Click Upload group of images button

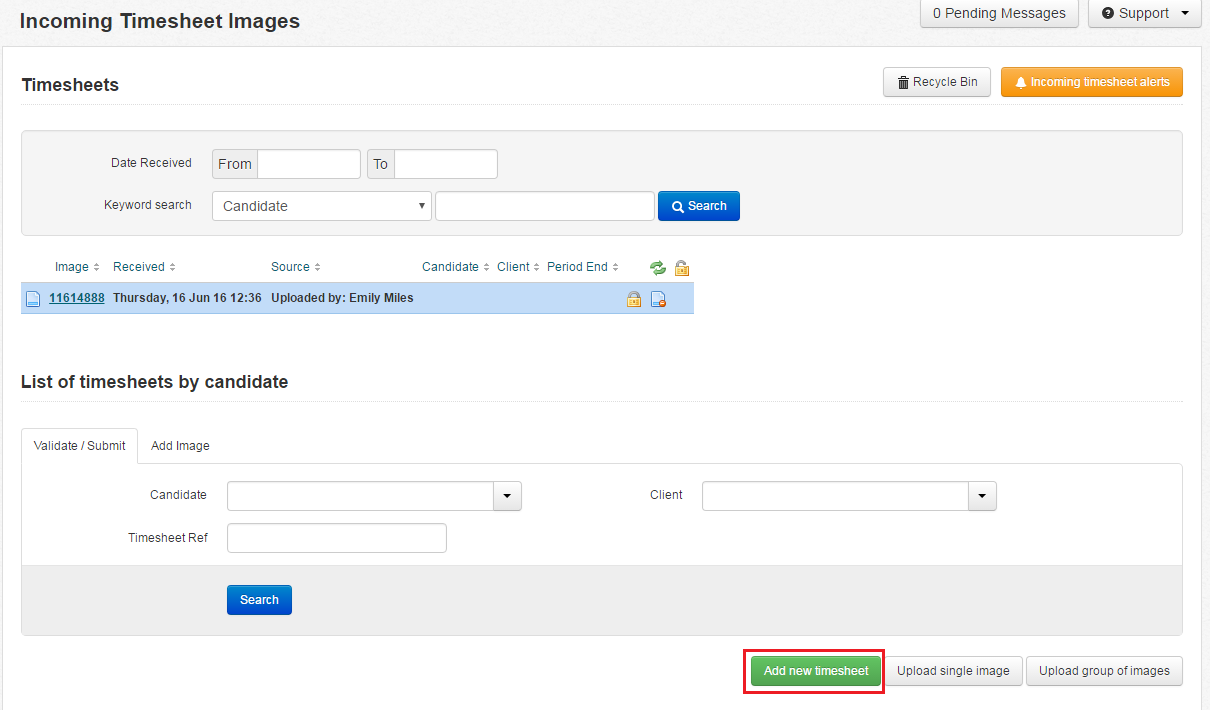1104,671
